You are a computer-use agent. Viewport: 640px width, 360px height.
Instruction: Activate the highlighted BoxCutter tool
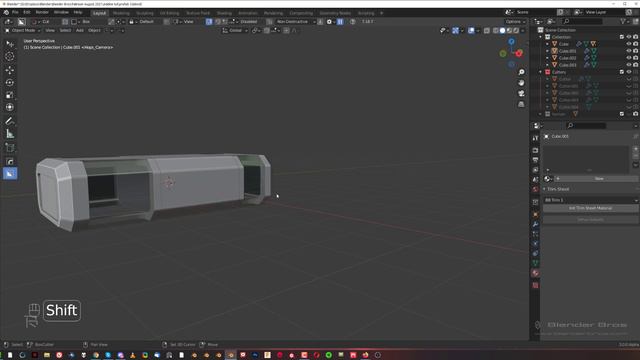pos(10,173)
